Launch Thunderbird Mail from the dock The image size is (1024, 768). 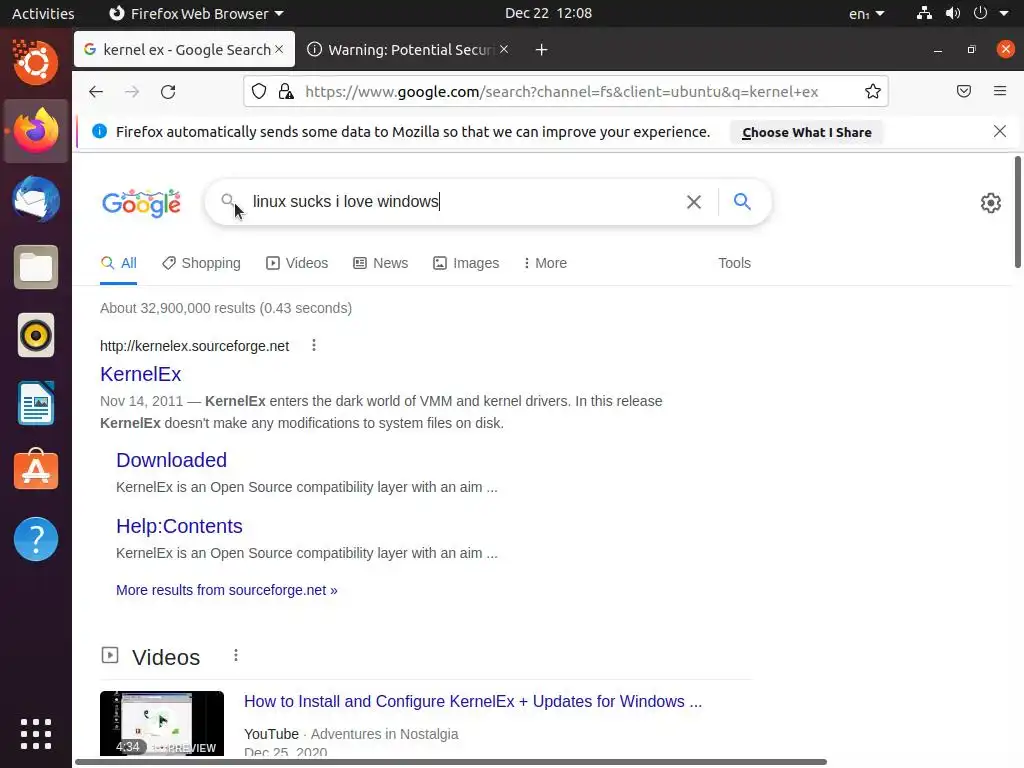(36, 199)
